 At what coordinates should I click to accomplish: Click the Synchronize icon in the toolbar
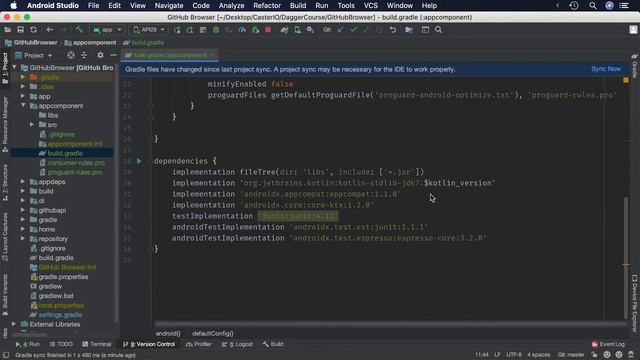[33, 30]
